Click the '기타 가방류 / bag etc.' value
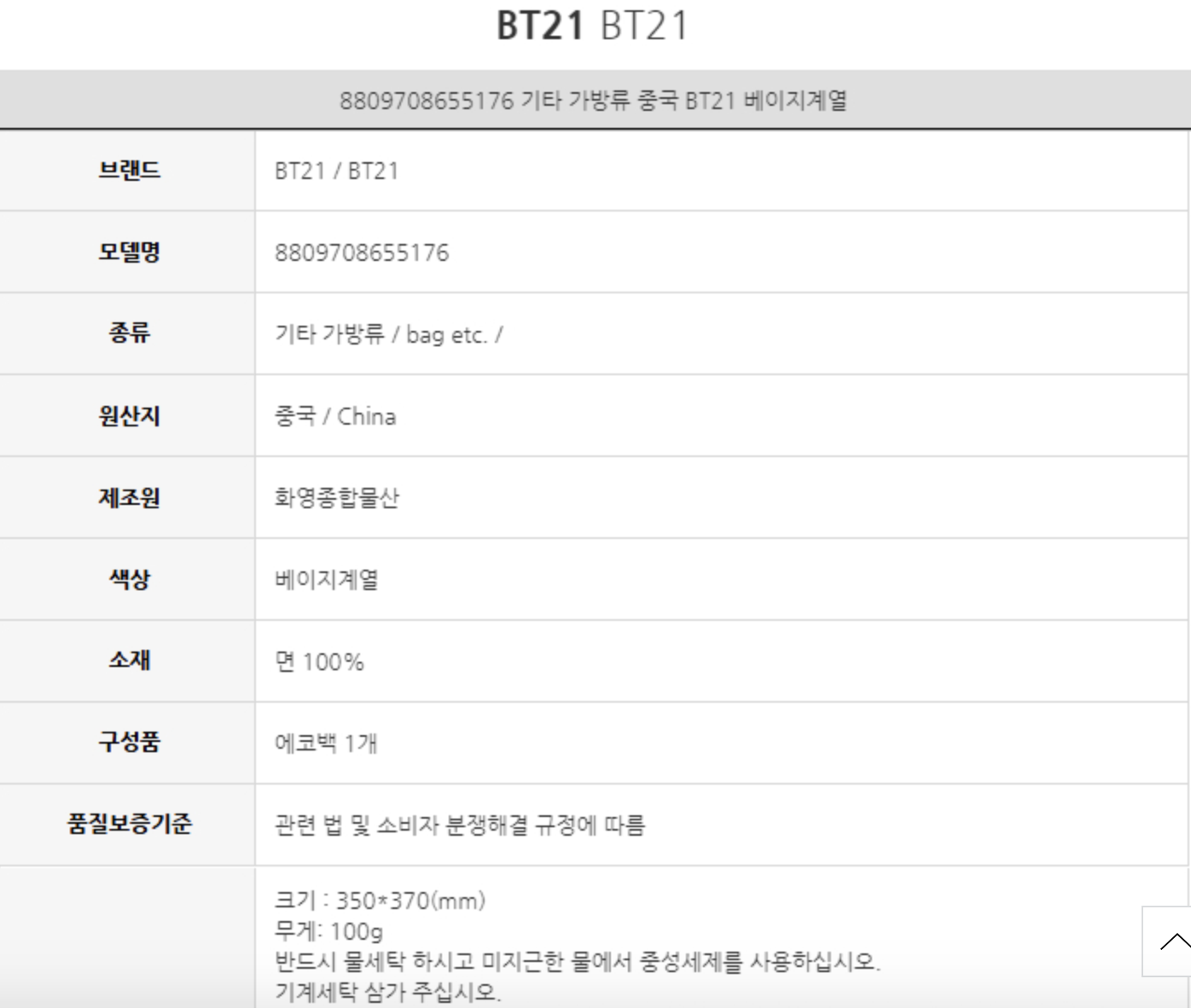The height and width of the screenshot is (1008, 1191). (x=388, y=334)
